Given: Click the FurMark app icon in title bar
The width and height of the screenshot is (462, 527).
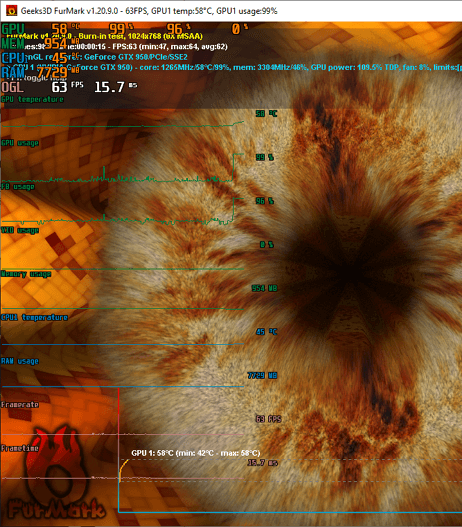Looking at the screenshot, I should [x=12, y=11].
